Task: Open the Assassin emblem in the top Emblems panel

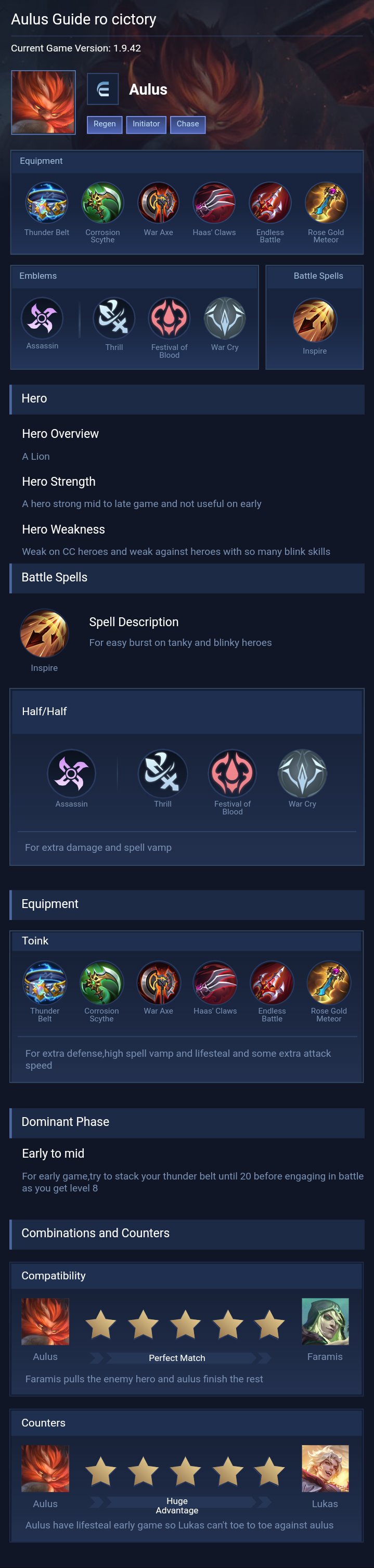Action: tap(42, 318)
